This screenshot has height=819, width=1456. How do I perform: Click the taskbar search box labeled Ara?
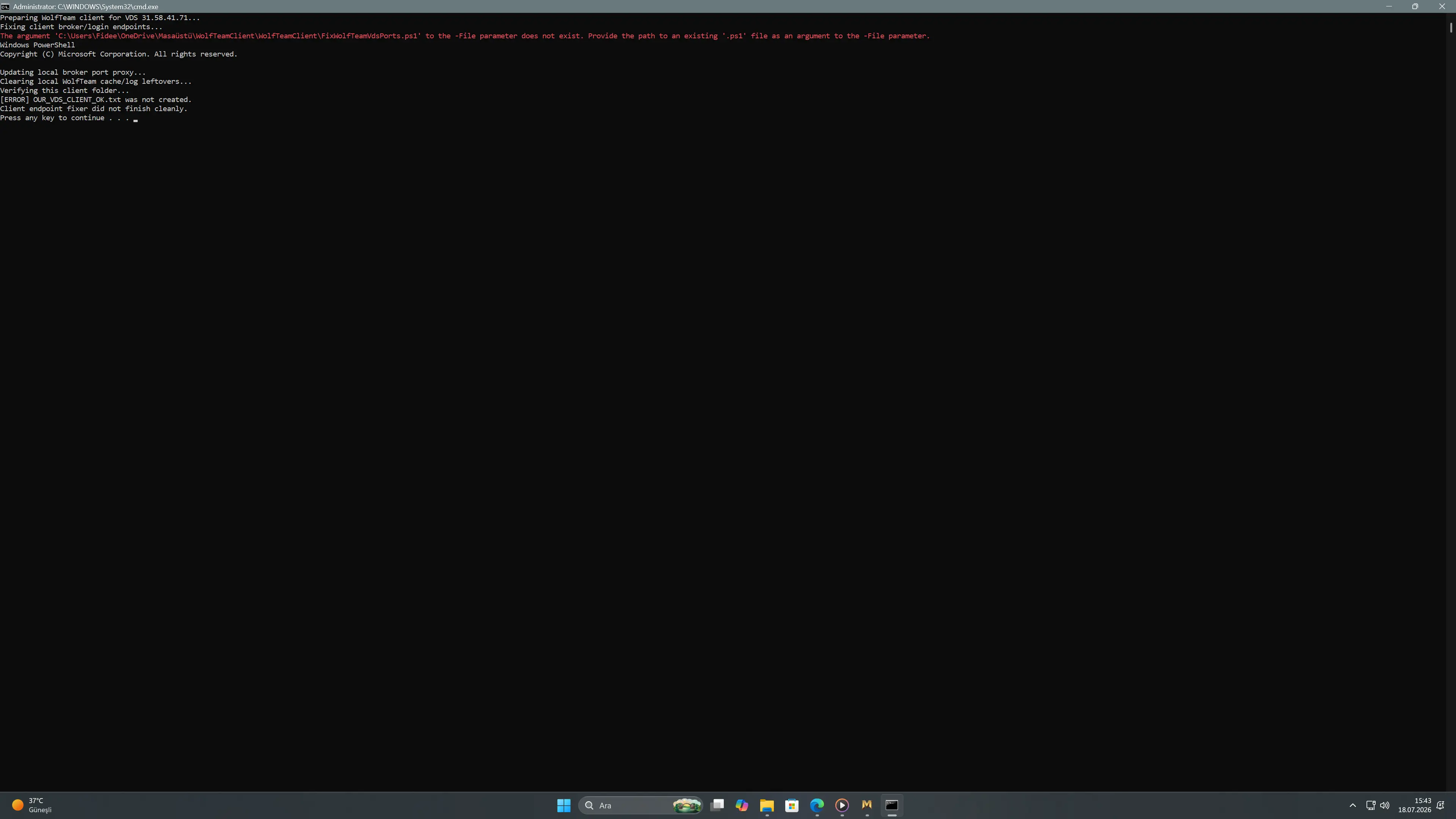point(640,805)
